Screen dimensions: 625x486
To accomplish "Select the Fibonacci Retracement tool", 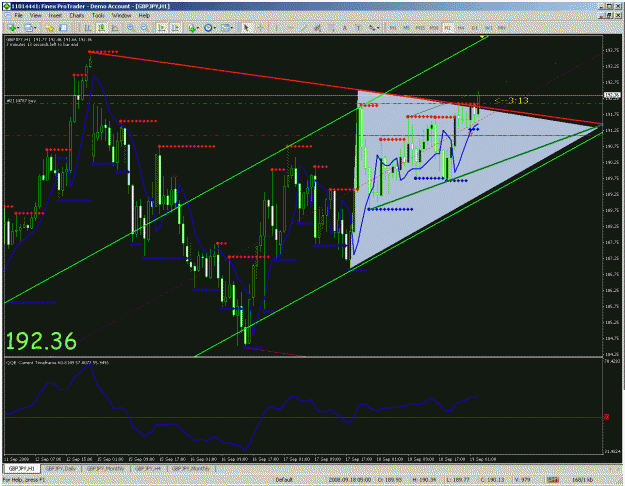I will pos(331,28).
